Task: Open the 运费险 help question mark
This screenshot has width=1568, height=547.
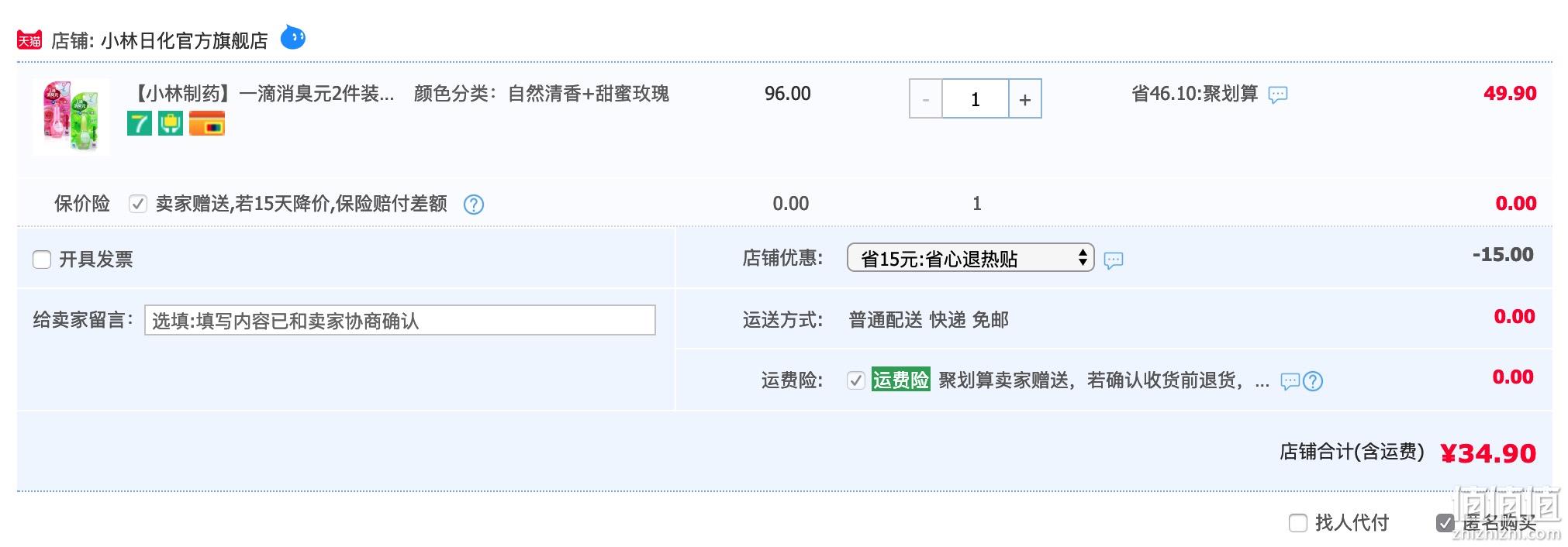Action: (x=1313, y=381)
